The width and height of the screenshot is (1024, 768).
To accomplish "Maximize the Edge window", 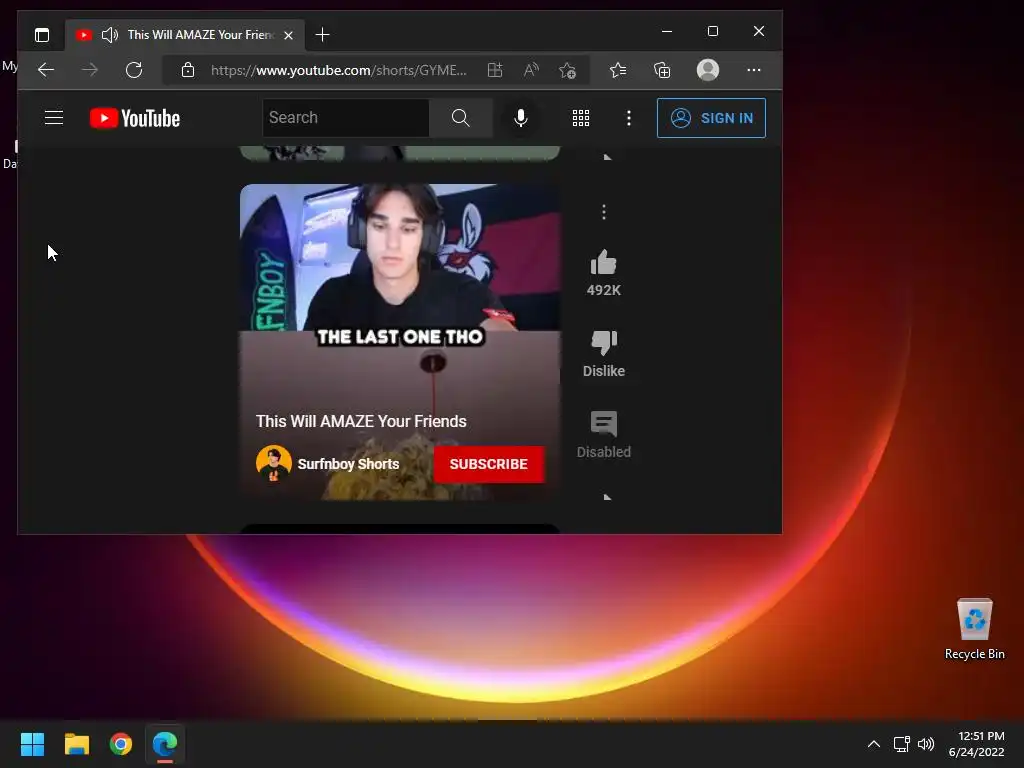I will coord(713,31).
